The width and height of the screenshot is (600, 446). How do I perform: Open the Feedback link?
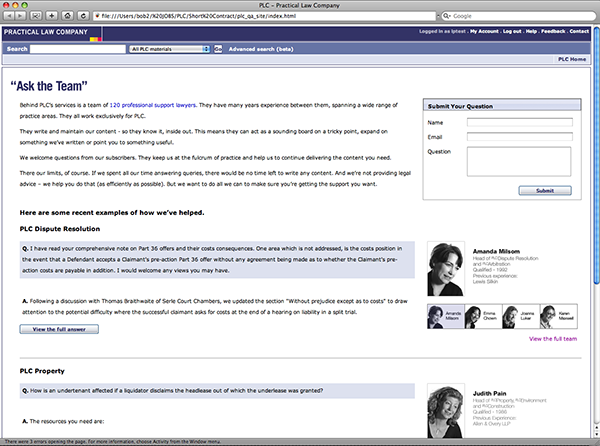click(553, 31)
